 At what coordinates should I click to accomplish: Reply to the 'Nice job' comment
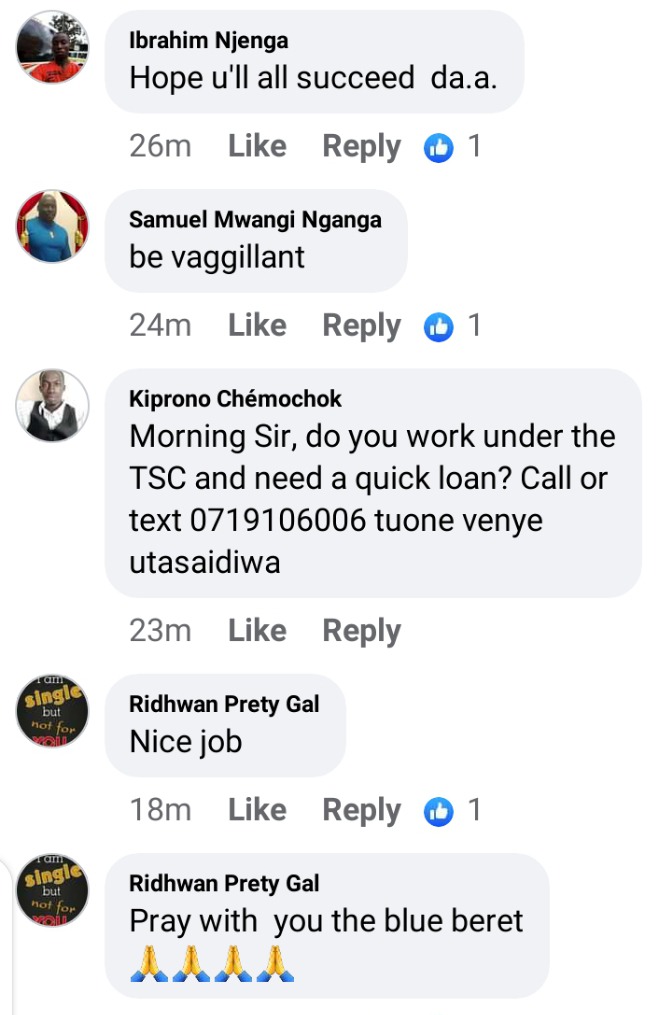pos(362,812)
